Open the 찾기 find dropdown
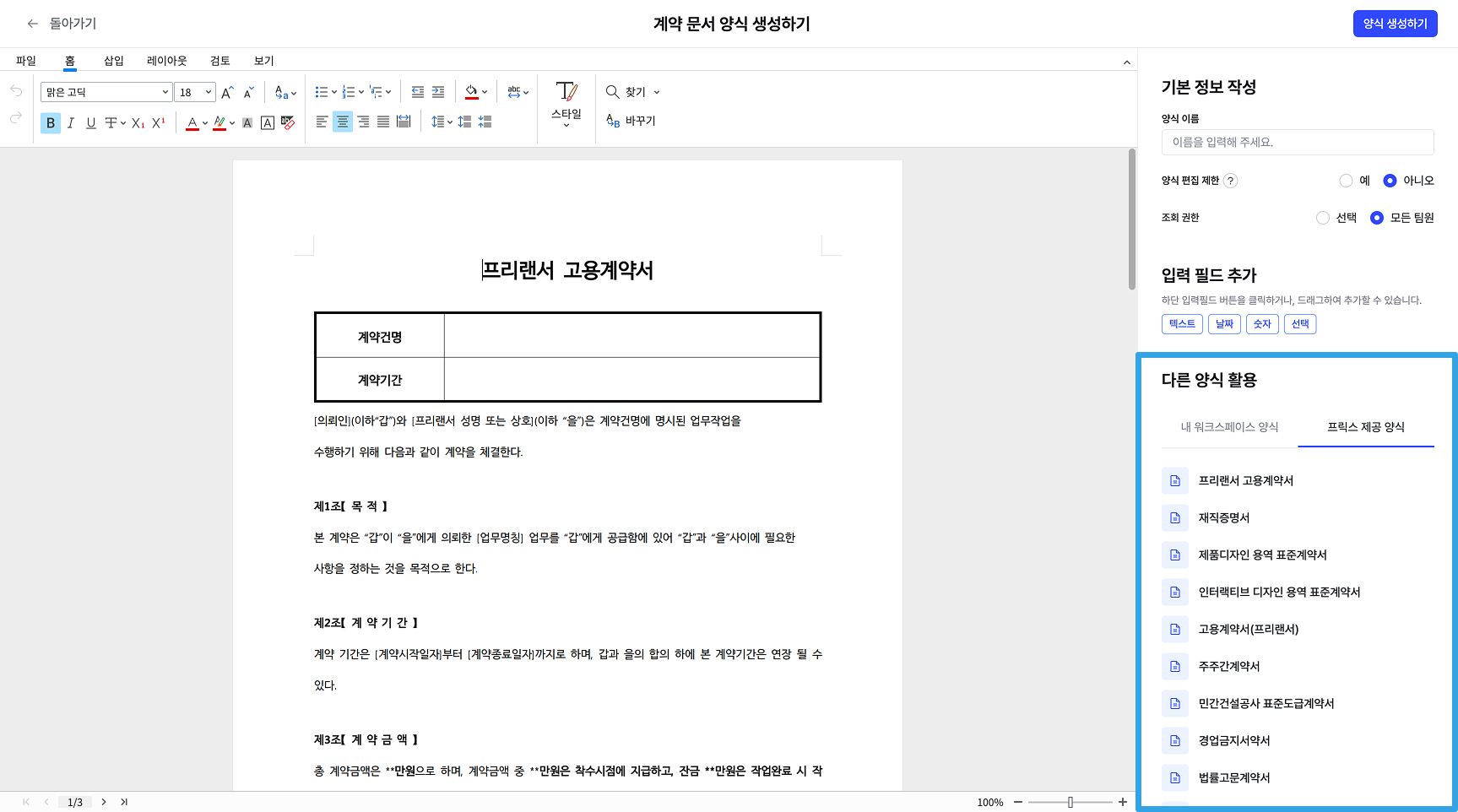The image size is (1458, 812). (657, 92)
